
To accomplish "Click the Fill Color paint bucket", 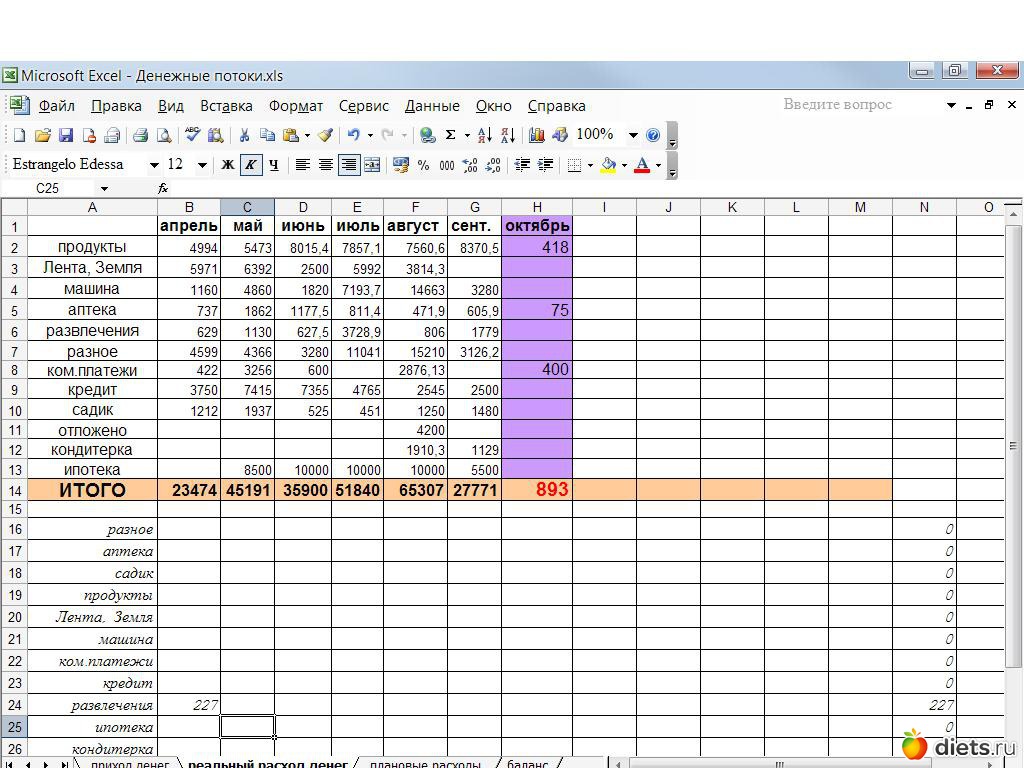I will pos(607,165).
